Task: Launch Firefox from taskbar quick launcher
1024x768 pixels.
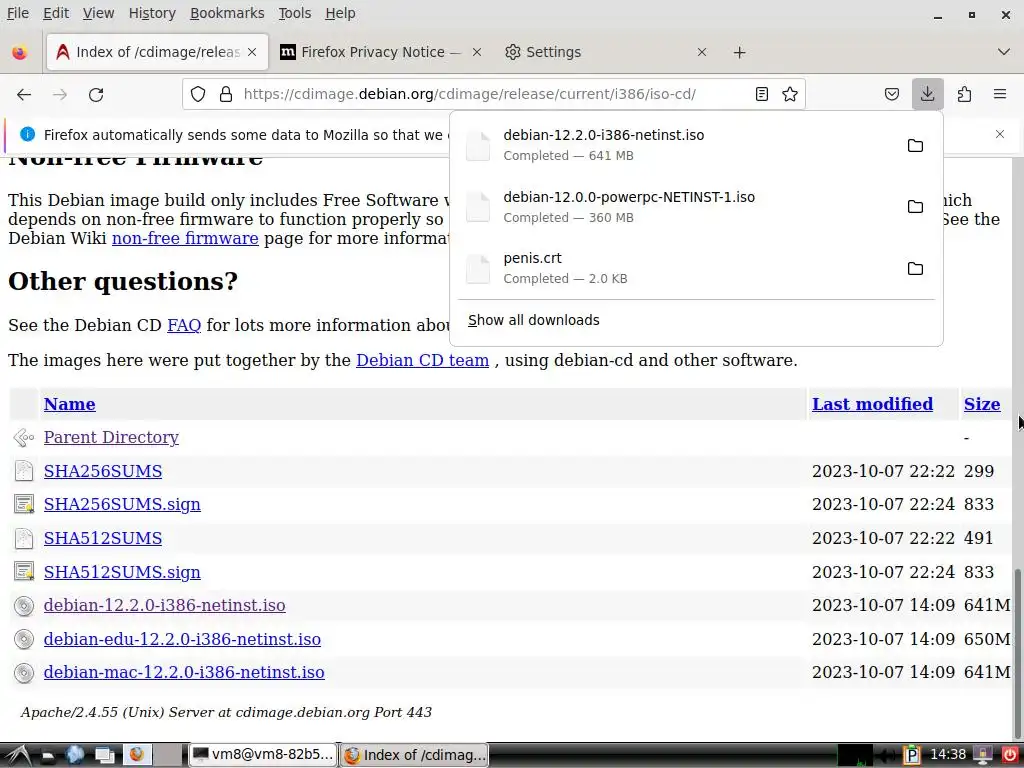Action: coord(136,755)
